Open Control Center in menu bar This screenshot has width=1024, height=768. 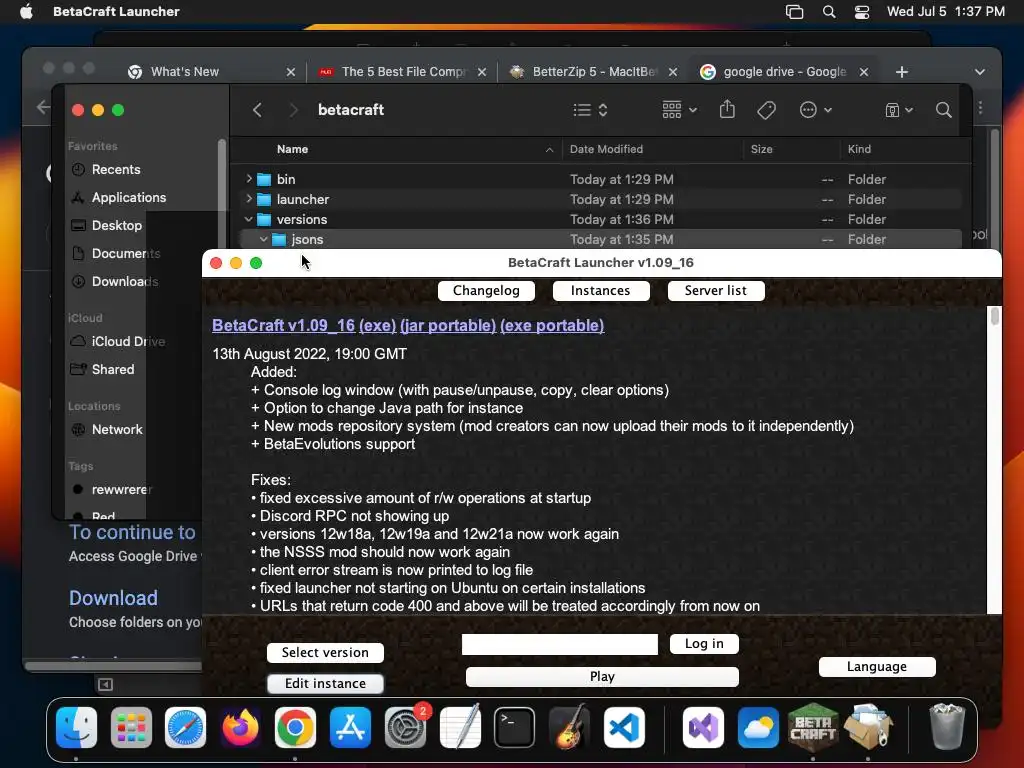(x=862, y=12)
